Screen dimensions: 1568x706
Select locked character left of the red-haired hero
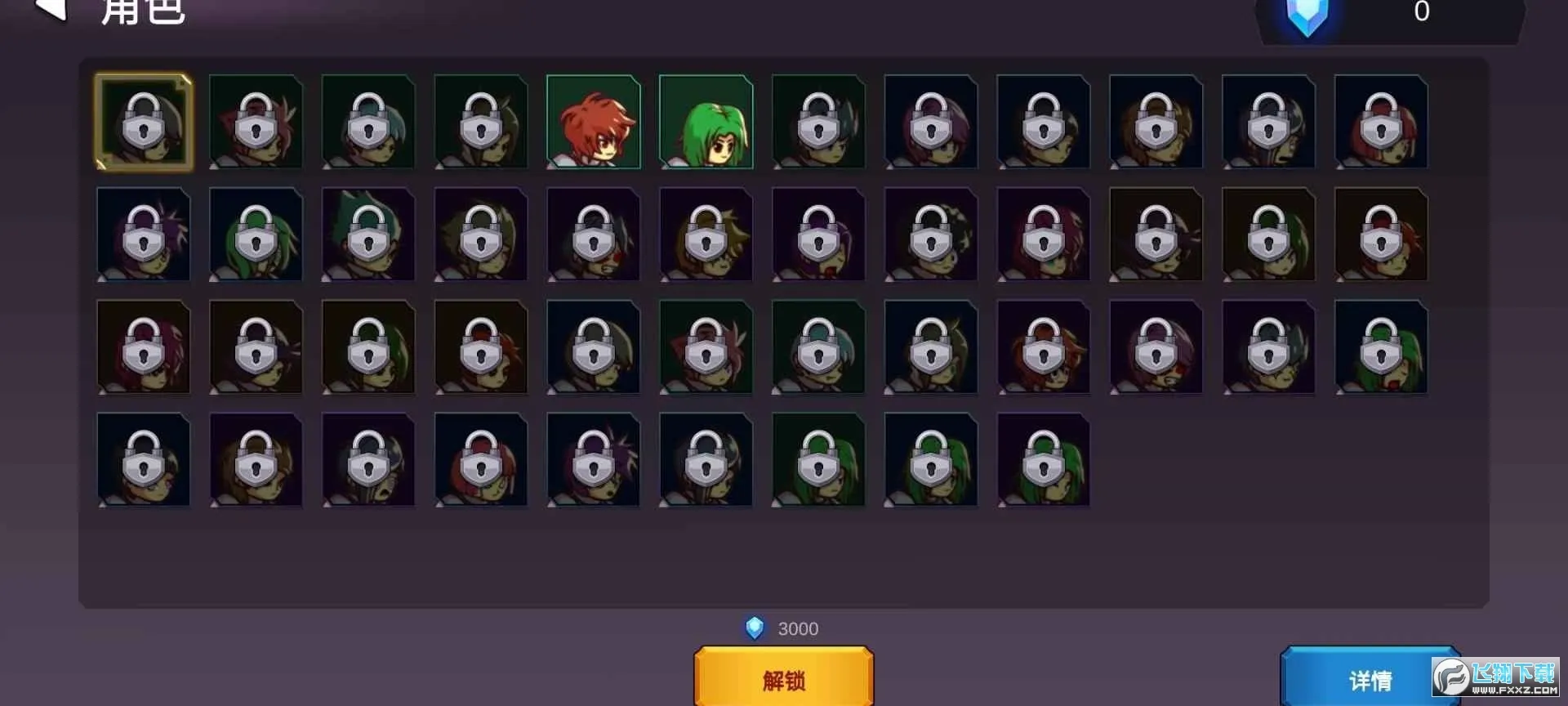(481, 122)
